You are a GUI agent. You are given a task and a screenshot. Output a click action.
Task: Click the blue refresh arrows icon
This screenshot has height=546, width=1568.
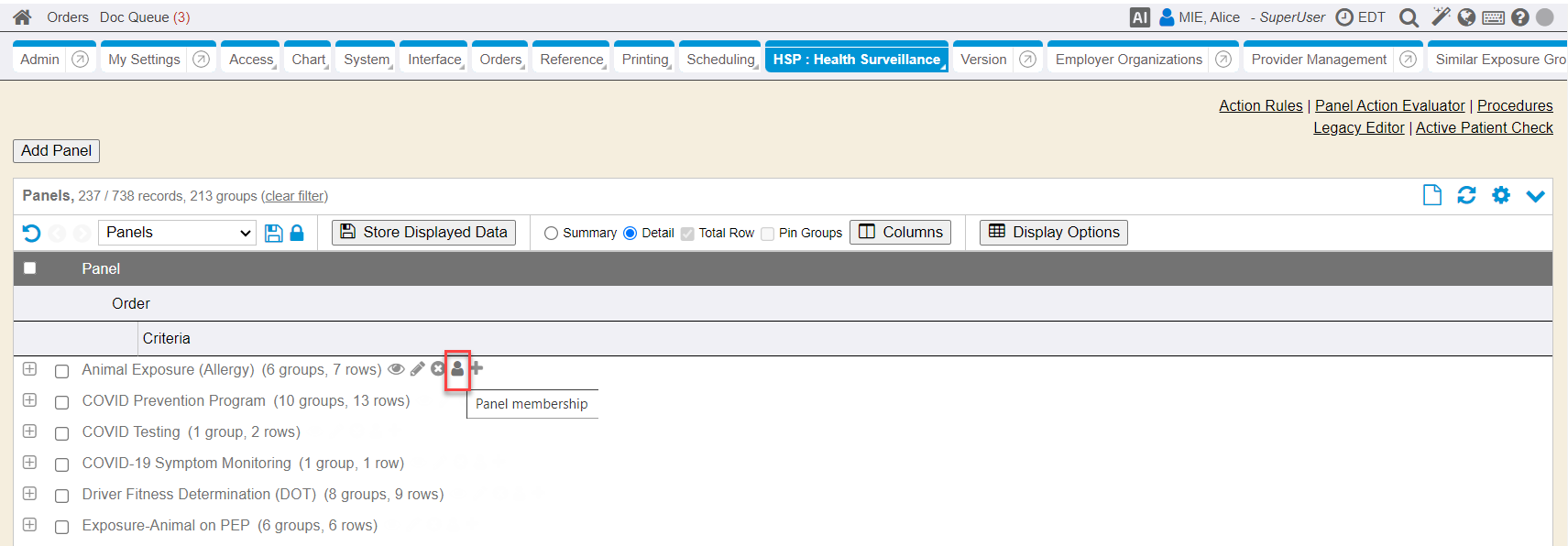[x=1466, y=195]
